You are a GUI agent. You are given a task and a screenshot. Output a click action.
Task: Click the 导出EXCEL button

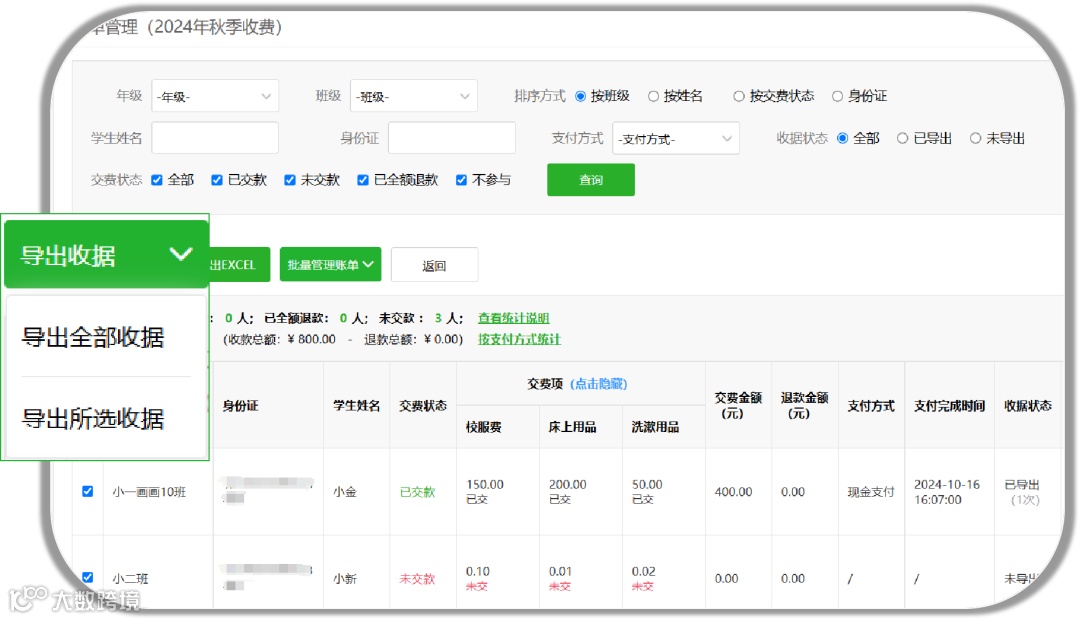(x=239, y=265)
